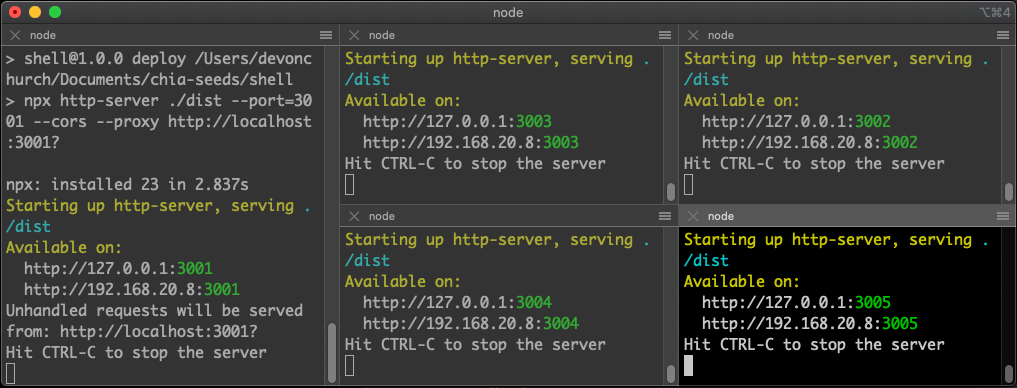
Task: Click "Hit CTRL-C" line in port 3002 pane
Action: (815, 163)
